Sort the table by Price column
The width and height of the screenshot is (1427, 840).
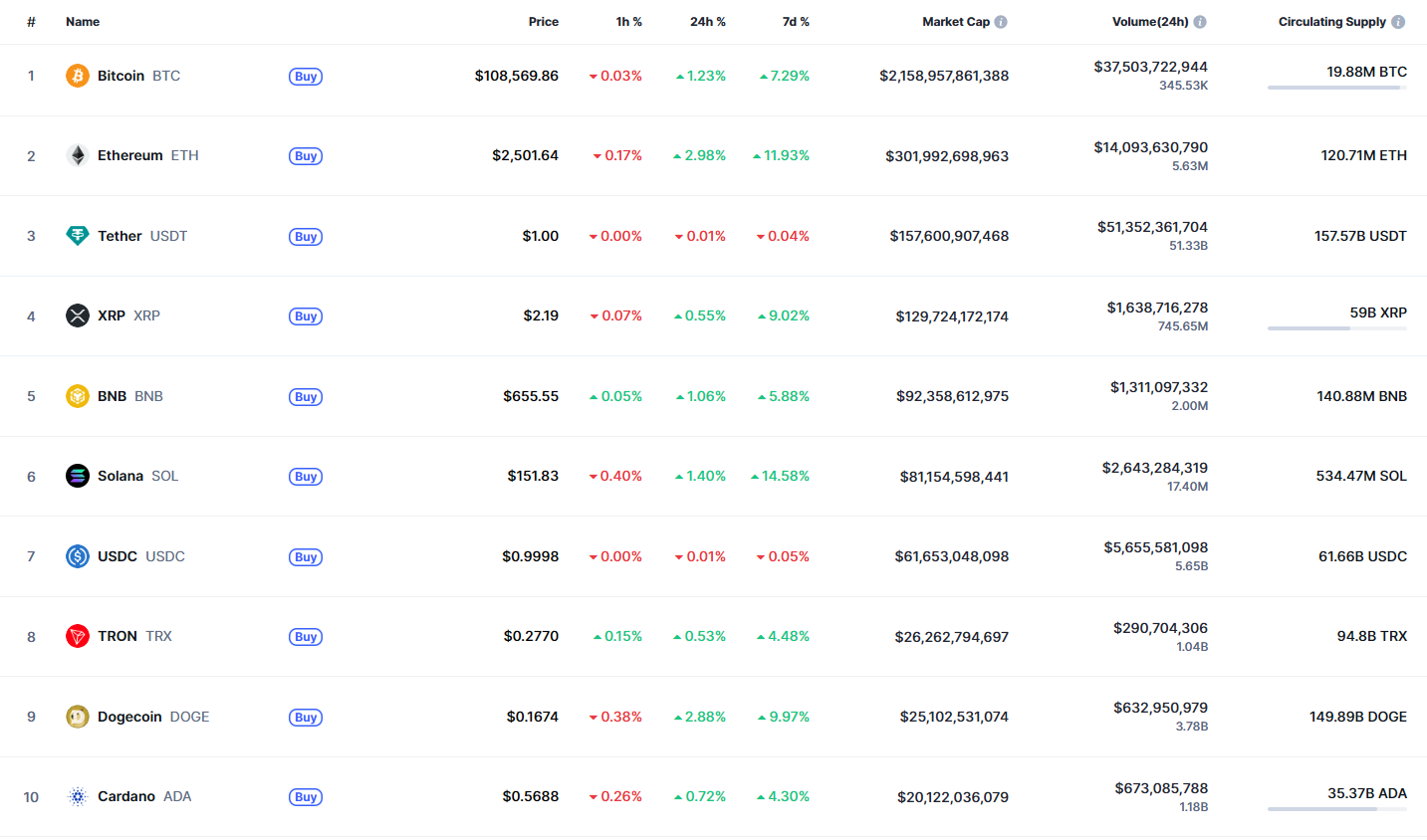click(544, 22)
